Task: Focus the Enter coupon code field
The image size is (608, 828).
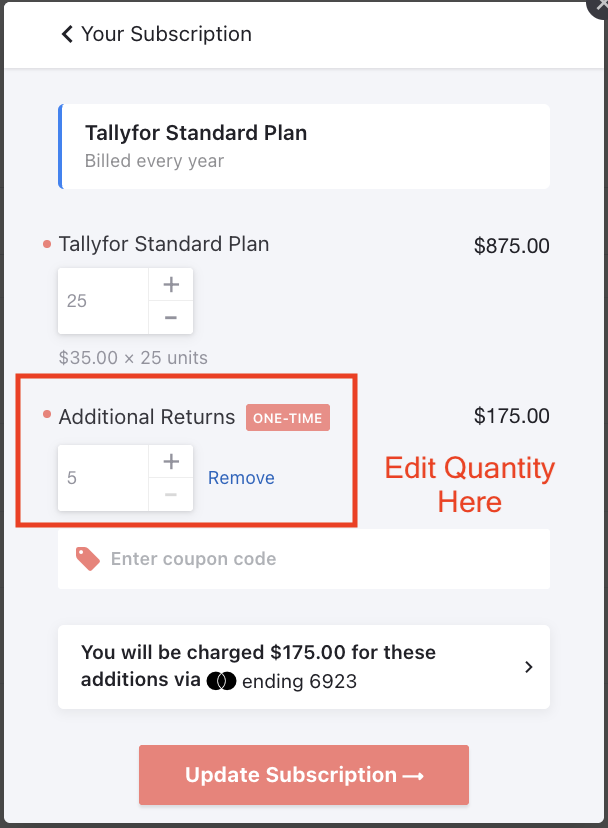Action: tap(304, 559)
